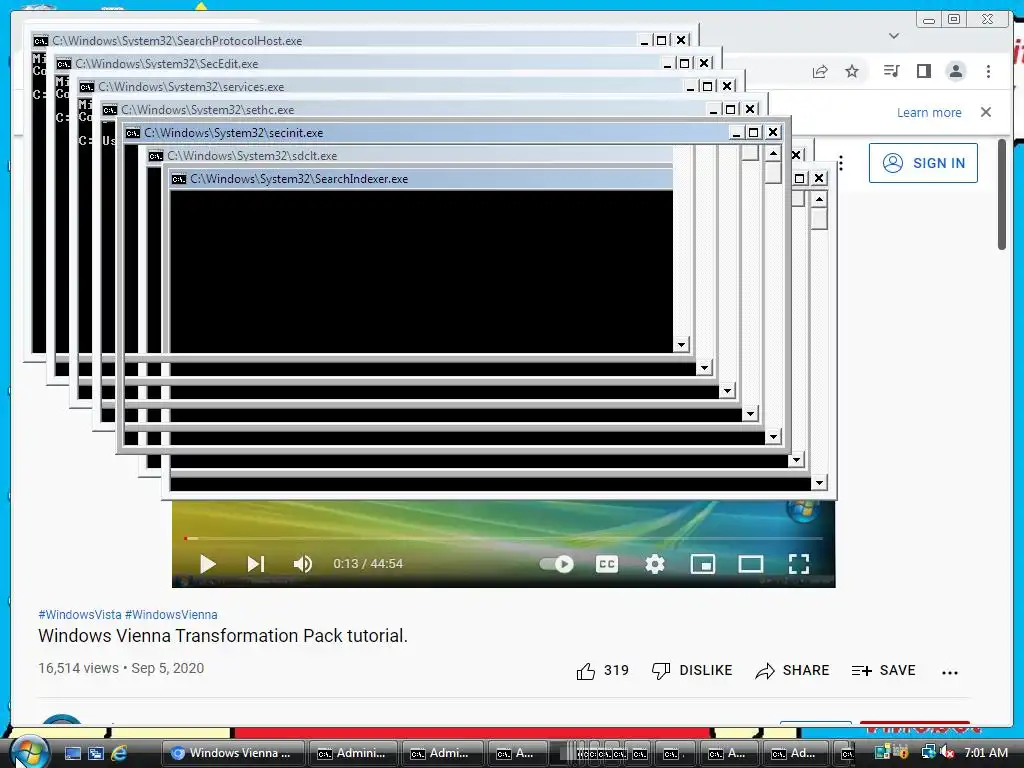The image size is (1024, 768).
Task: Bookmark this page with the star
Action: (852, 71)
